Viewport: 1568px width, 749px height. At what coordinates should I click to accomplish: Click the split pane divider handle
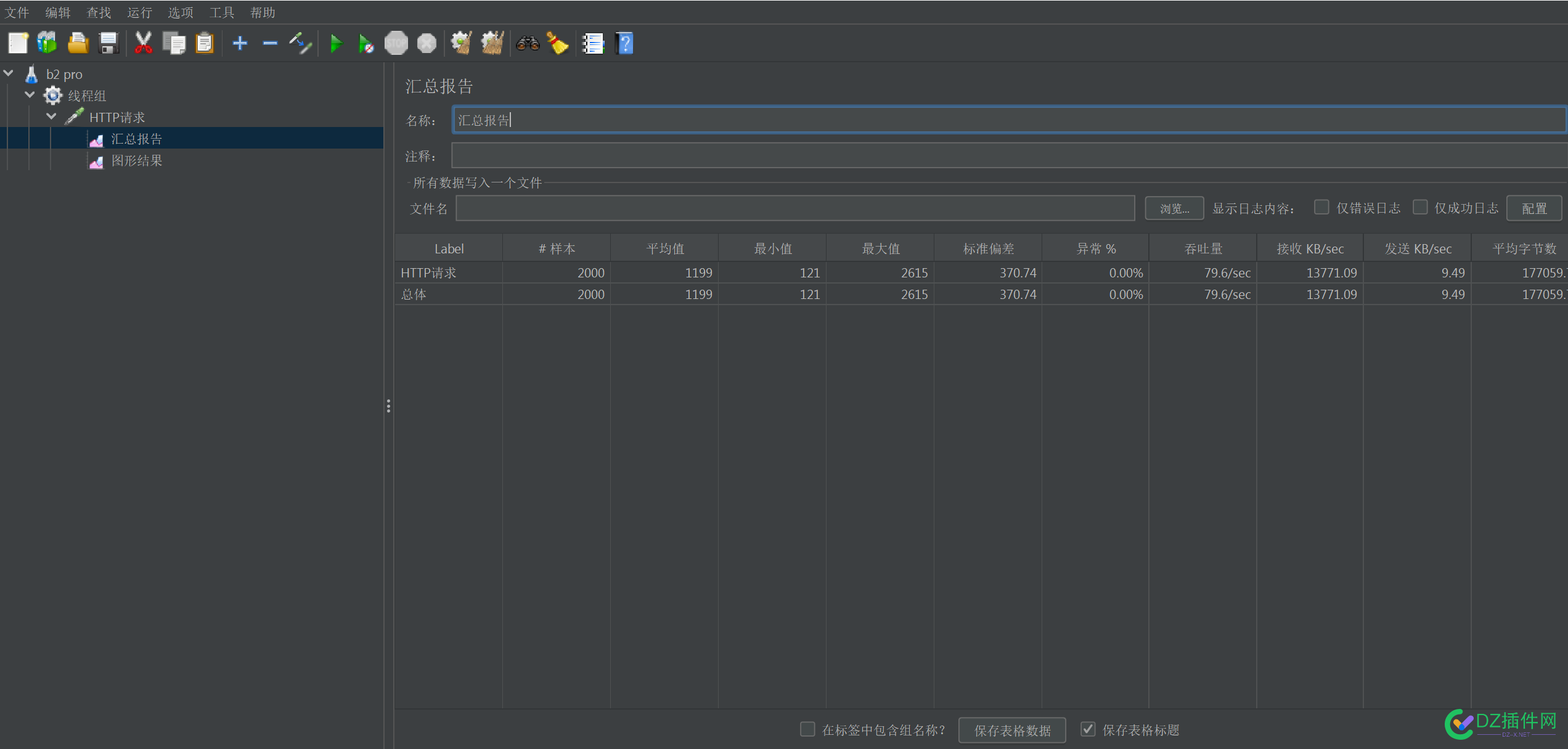click(x=388, y=406)
